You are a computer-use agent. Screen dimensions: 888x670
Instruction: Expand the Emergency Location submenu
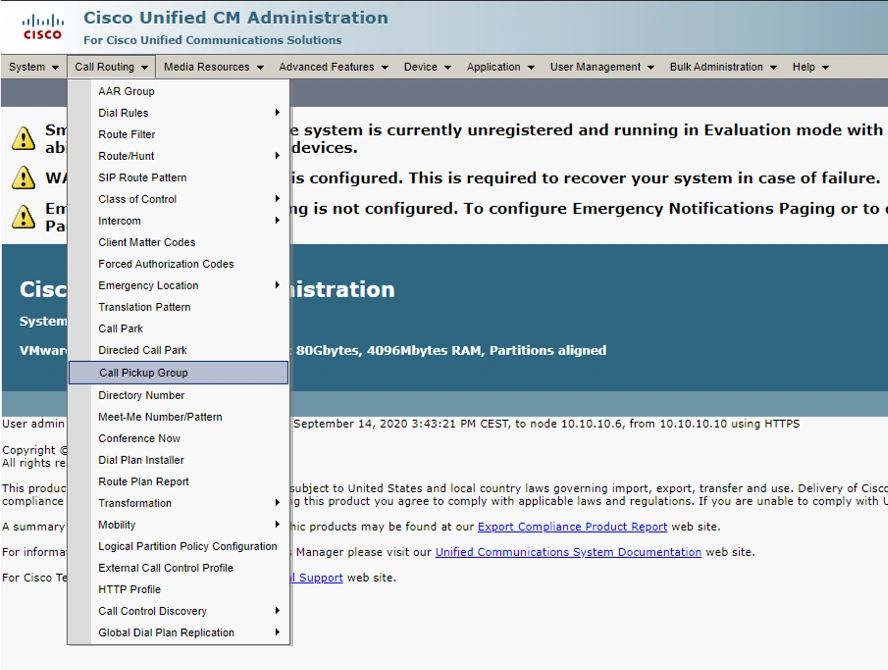pyautogui.click(x=178, y=285)
